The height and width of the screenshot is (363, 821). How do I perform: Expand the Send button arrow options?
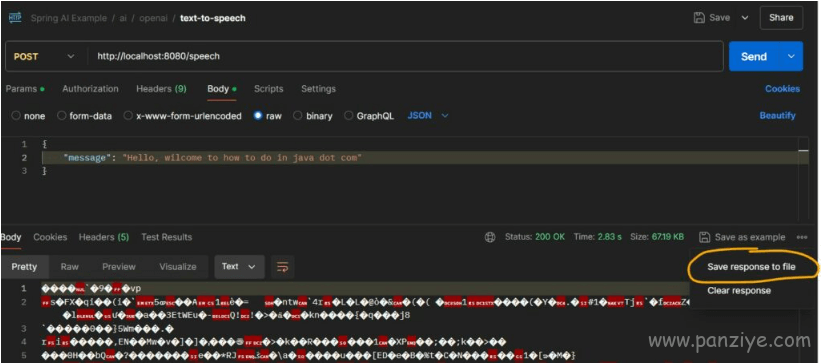tap(791, 57)
